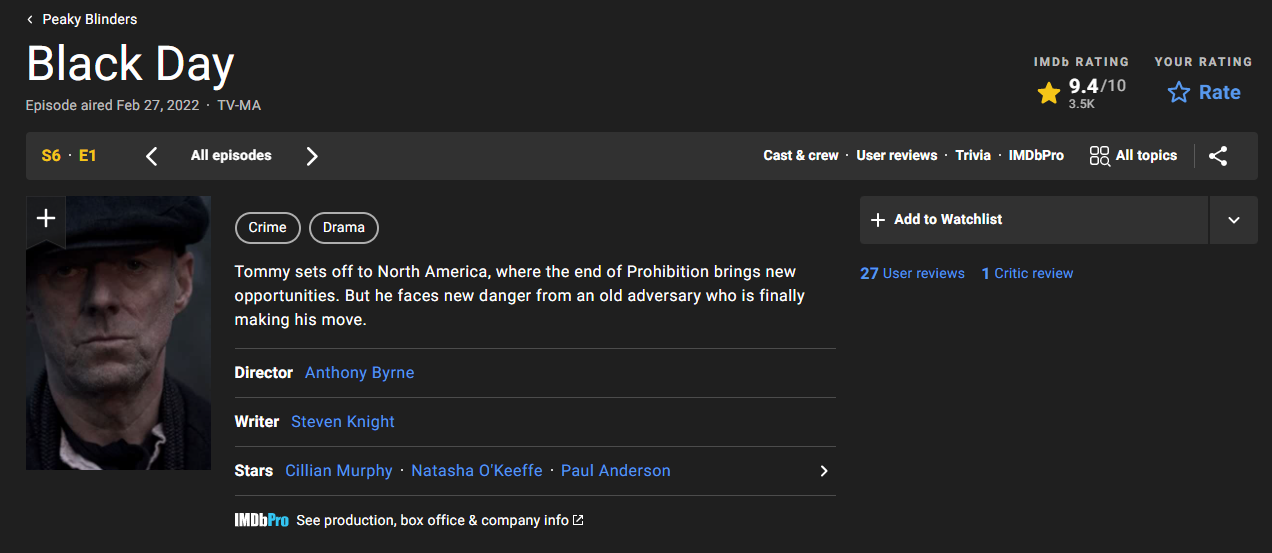Click the Stars label
This screenshot has height=553, width=1272.
click(254, 471)
